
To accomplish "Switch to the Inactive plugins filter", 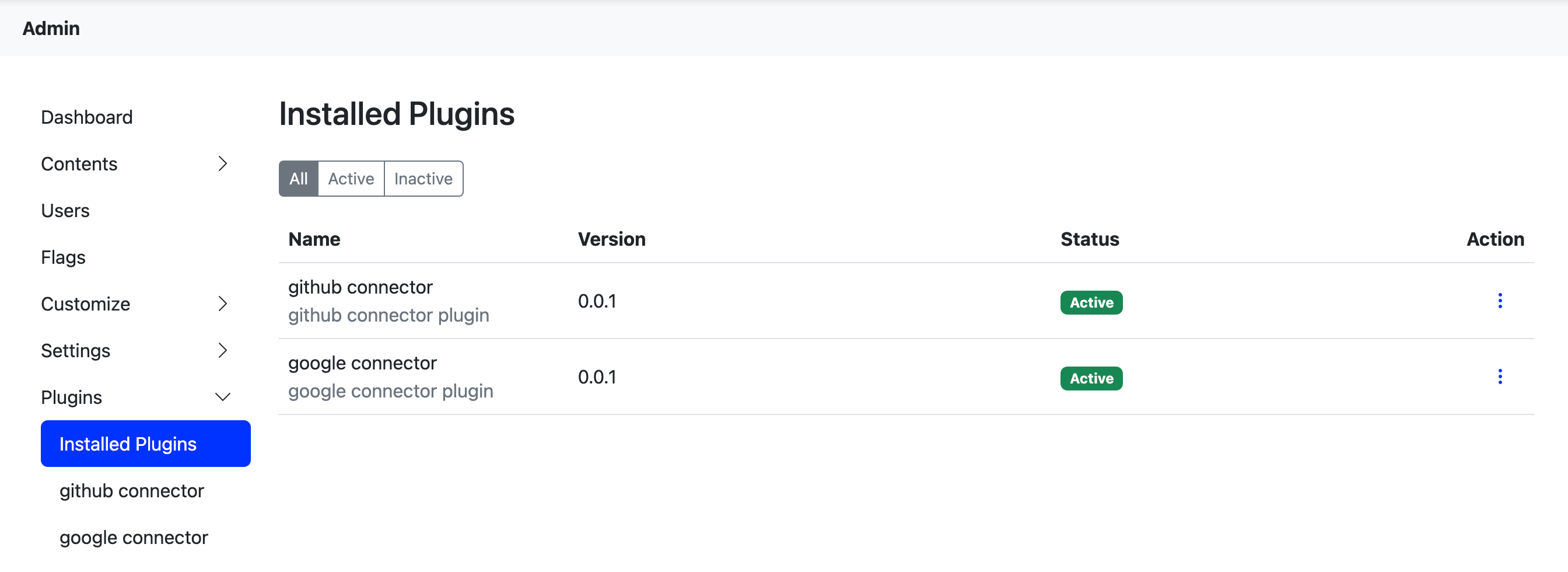I will (423, 178).
